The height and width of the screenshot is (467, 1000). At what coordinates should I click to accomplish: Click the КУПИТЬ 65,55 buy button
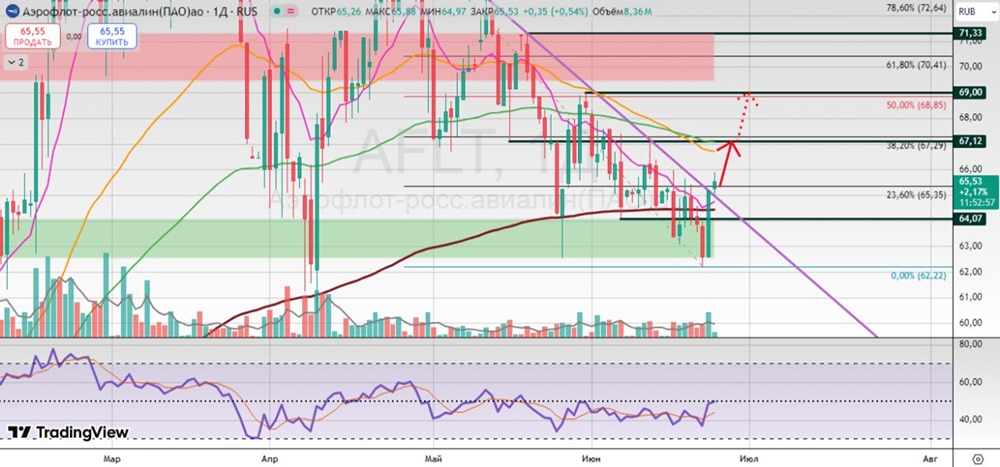click(112, 36)
